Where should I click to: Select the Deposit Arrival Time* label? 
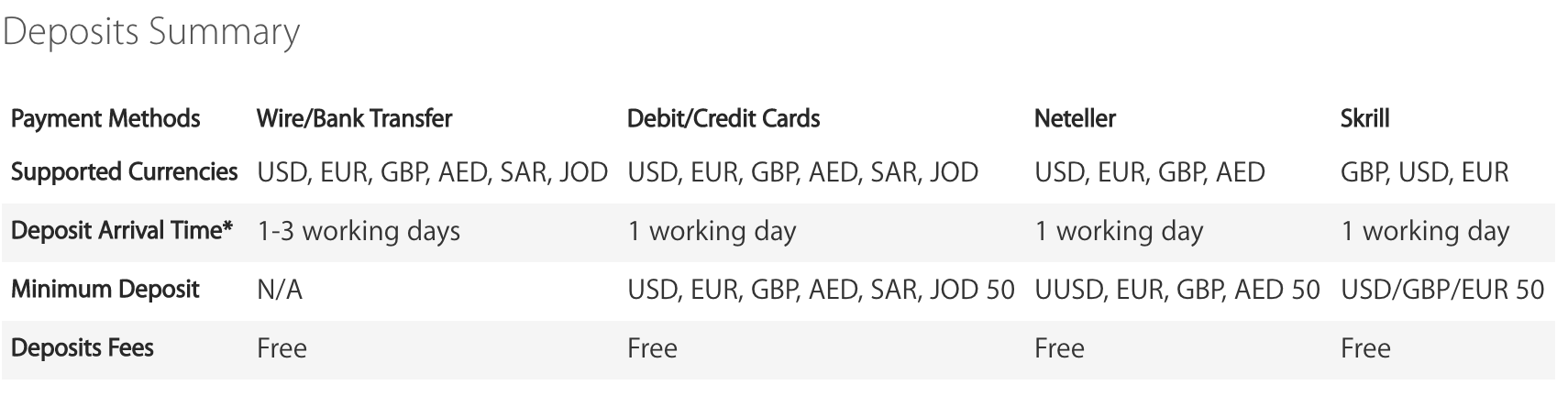pos(122,231)
